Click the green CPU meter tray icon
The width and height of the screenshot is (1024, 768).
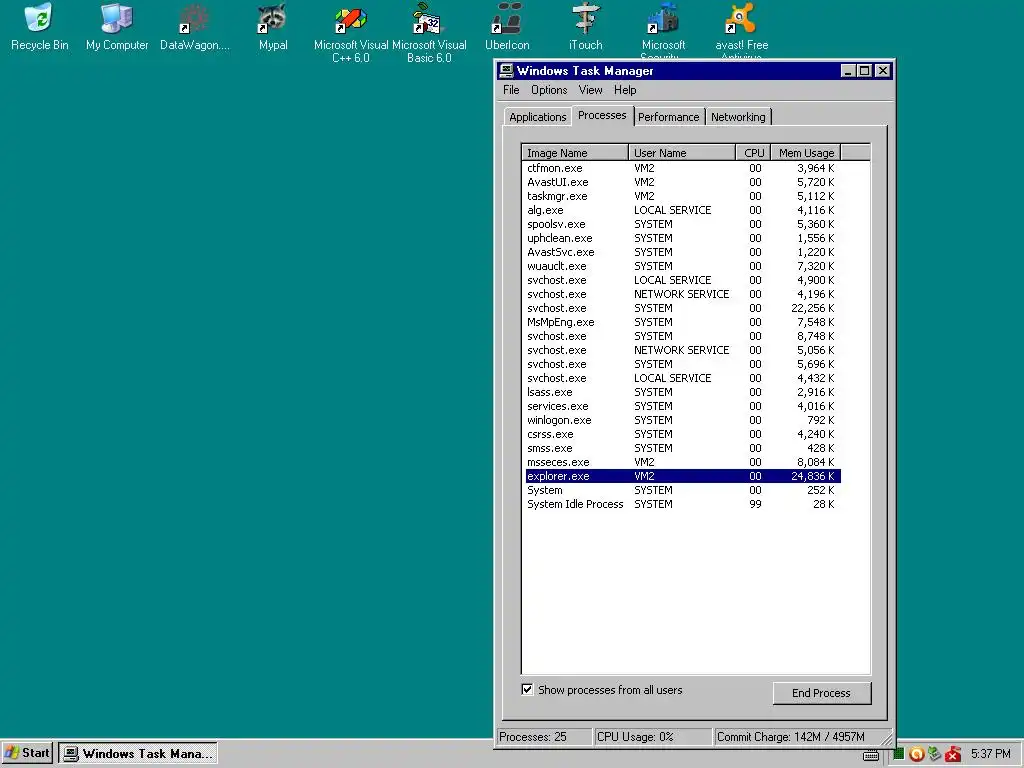tap(899, 754)
